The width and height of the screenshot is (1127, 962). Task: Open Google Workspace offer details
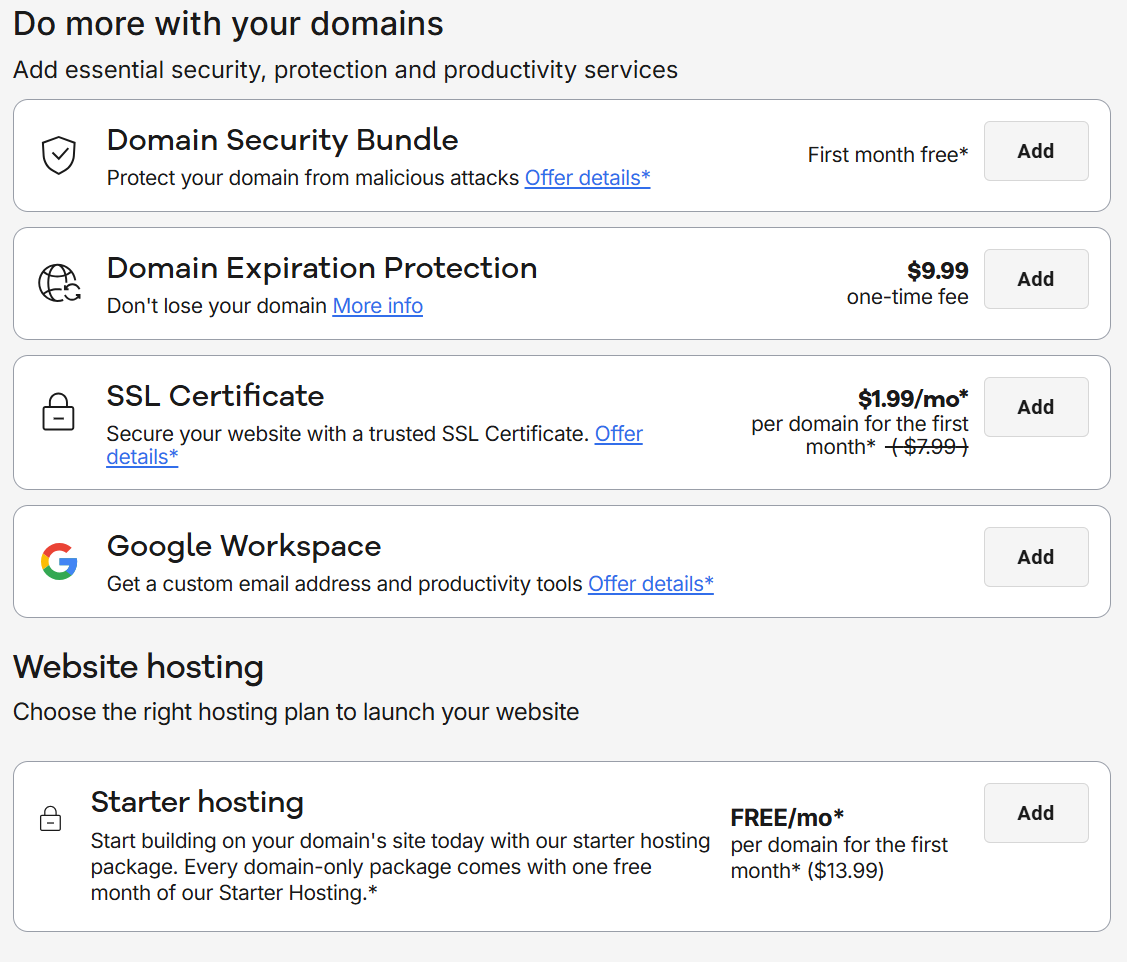coord(650,584)
